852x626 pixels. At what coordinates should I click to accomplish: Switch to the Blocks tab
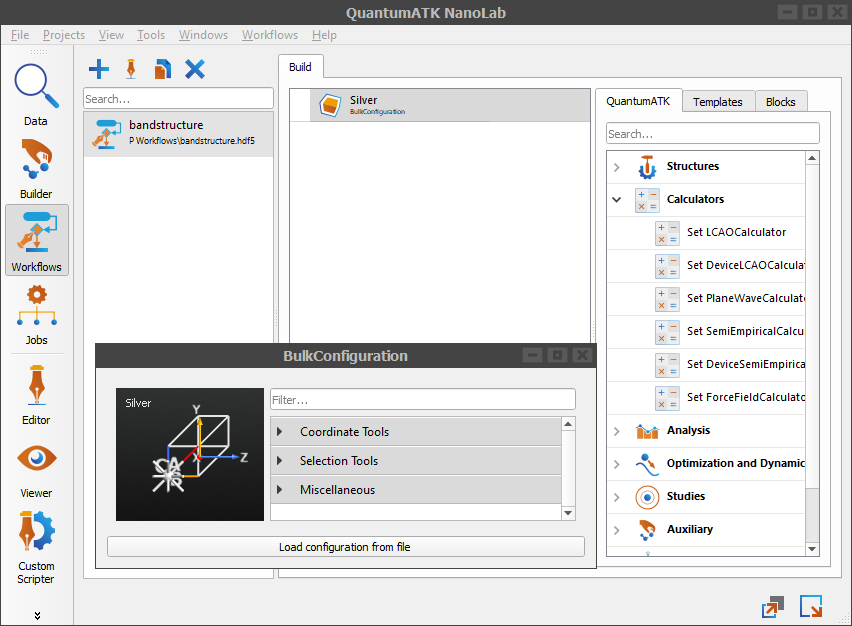point(780,102)
